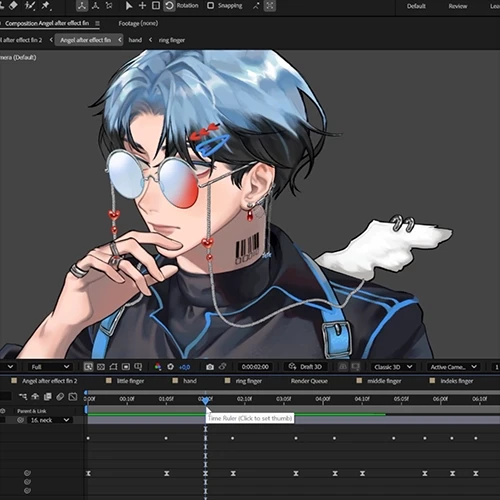Screen dimensions: 500x500
Task: Open the magnification ratio dropdown arrow
Action: pos(10,367)
